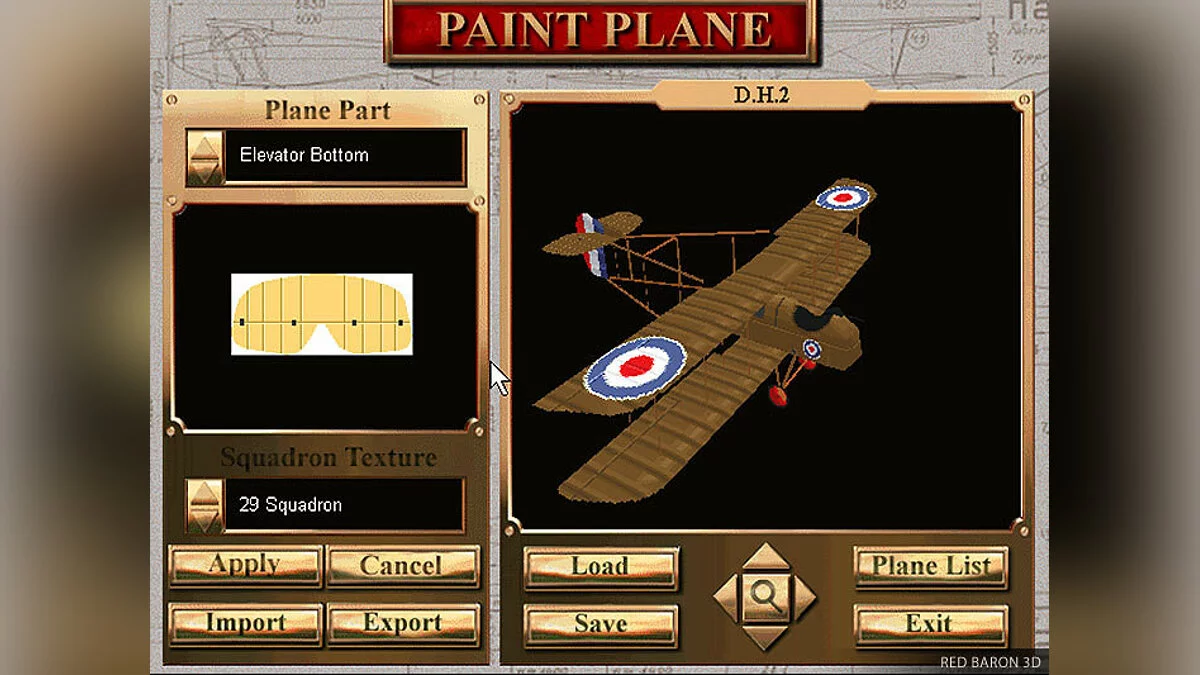Open the Elevator Bottom part field
The height and width of the screenshot is (675, 1200).
(x=344, y=156)
